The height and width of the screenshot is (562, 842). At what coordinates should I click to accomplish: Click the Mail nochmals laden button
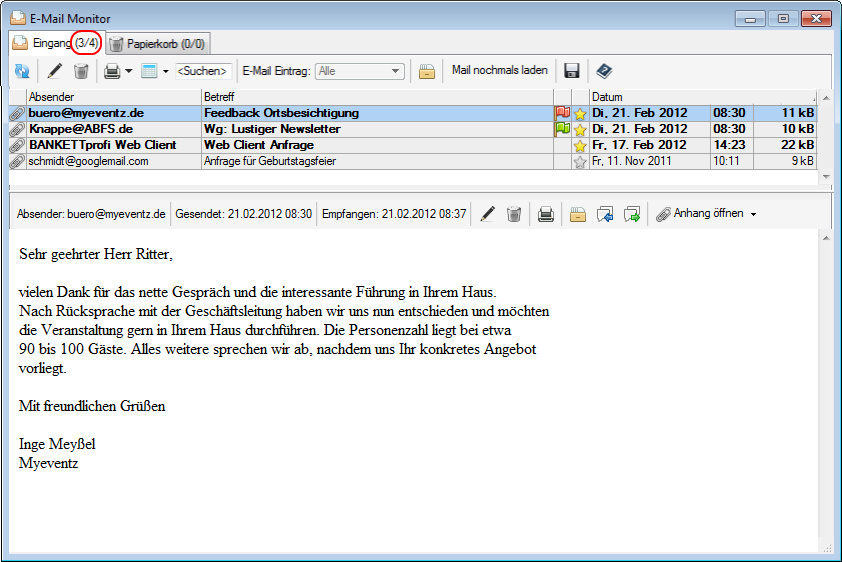point(499,70)
